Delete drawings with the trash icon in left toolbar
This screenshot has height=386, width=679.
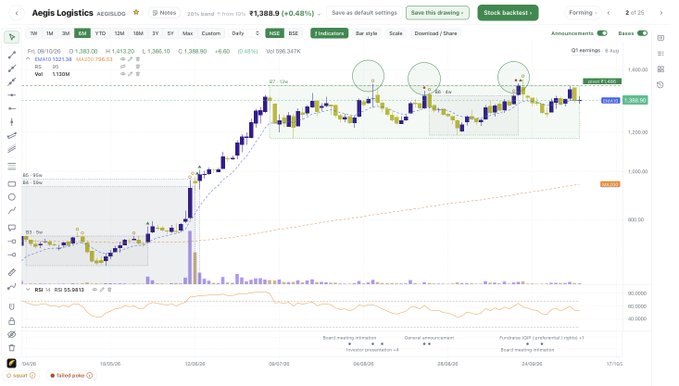click(x=12, y=347)
